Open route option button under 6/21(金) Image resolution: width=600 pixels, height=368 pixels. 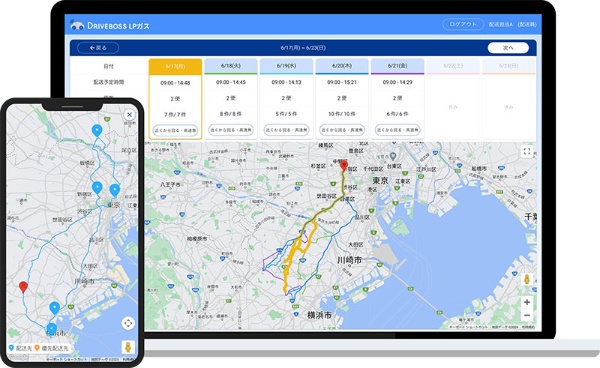397,130
